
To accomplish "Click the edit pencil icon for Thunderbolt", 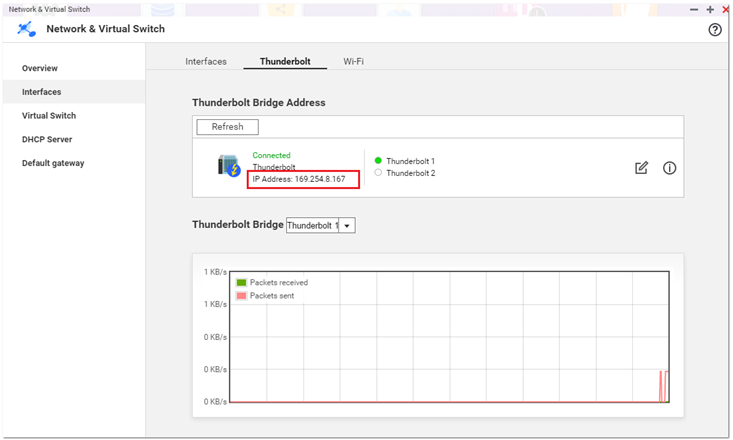I will (x=642, y=168).
